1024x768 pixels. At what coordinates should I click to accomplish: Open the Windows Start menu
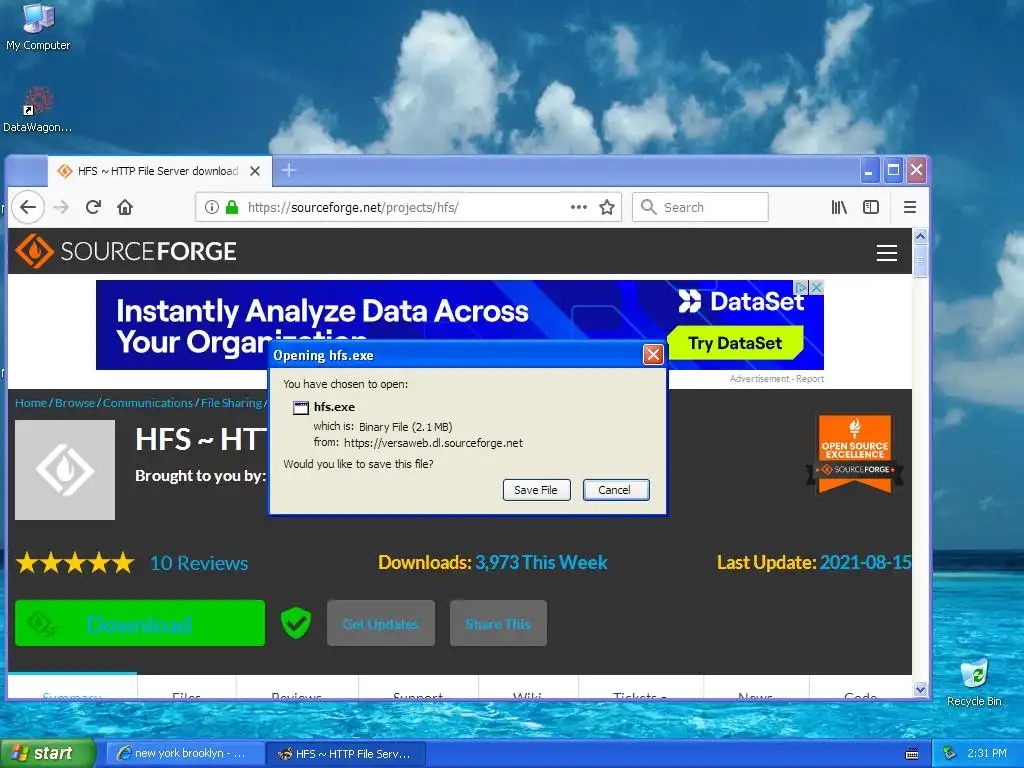click(x=47, y=753)
